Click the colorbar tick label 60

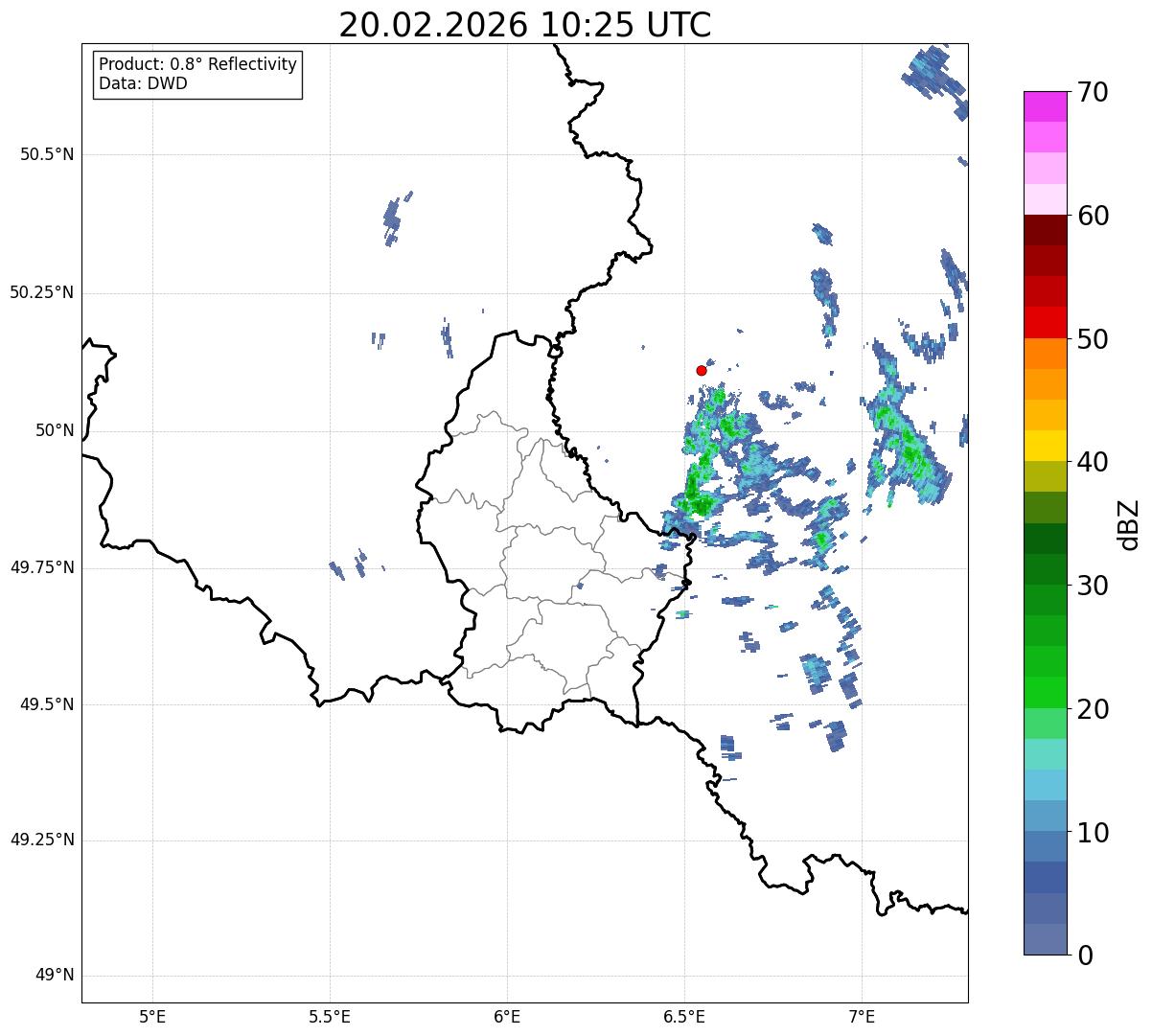tap(1093, 216)
